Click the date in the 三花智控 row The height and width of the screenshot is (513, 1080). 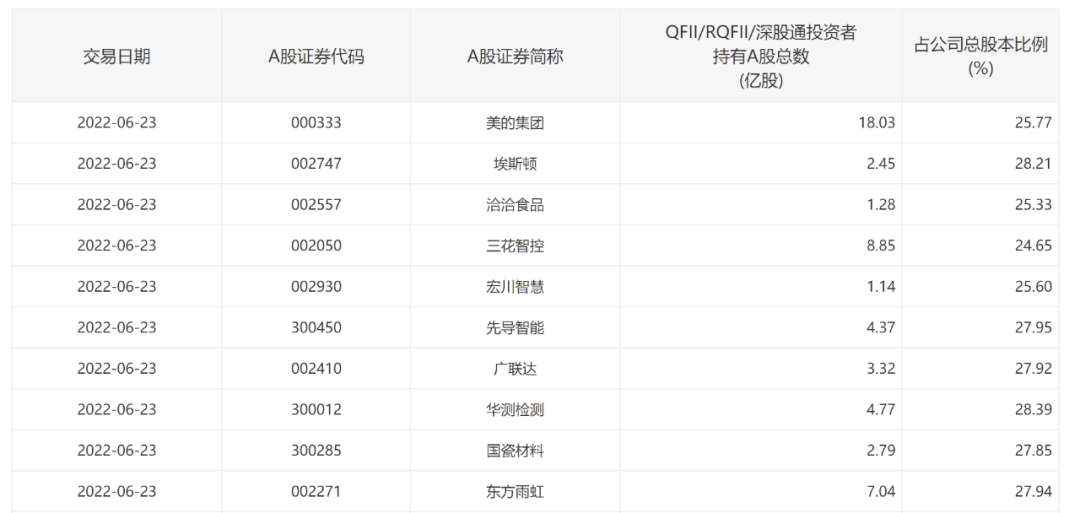[116, 246]
